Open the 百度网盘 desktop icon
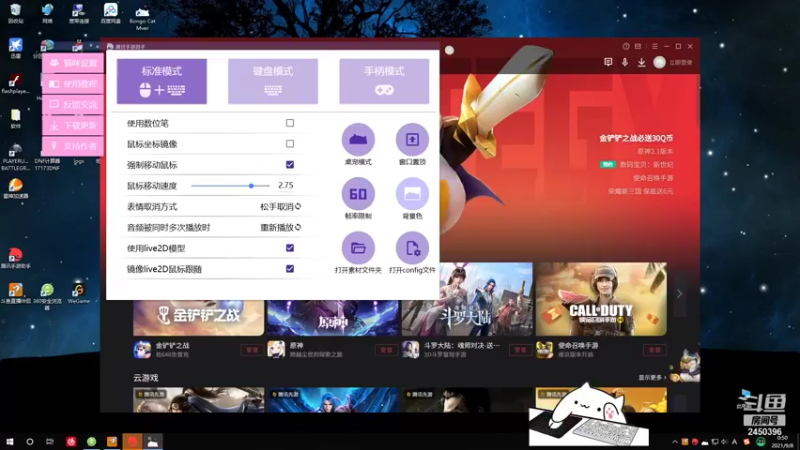Image resolution: width=800 pixels, height=450 pixels. [x=111, y=14]
